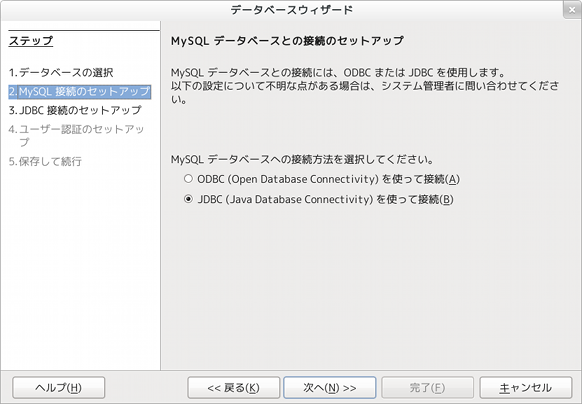582x404 pixels.
Task: Cancel the wizard with キャンセル button
Action: (x=526, y=388)
